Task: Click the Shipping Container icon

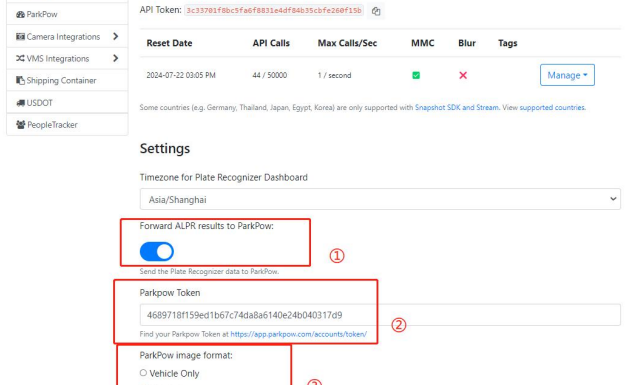Action: pyautogui.click(x=20, y=80)
